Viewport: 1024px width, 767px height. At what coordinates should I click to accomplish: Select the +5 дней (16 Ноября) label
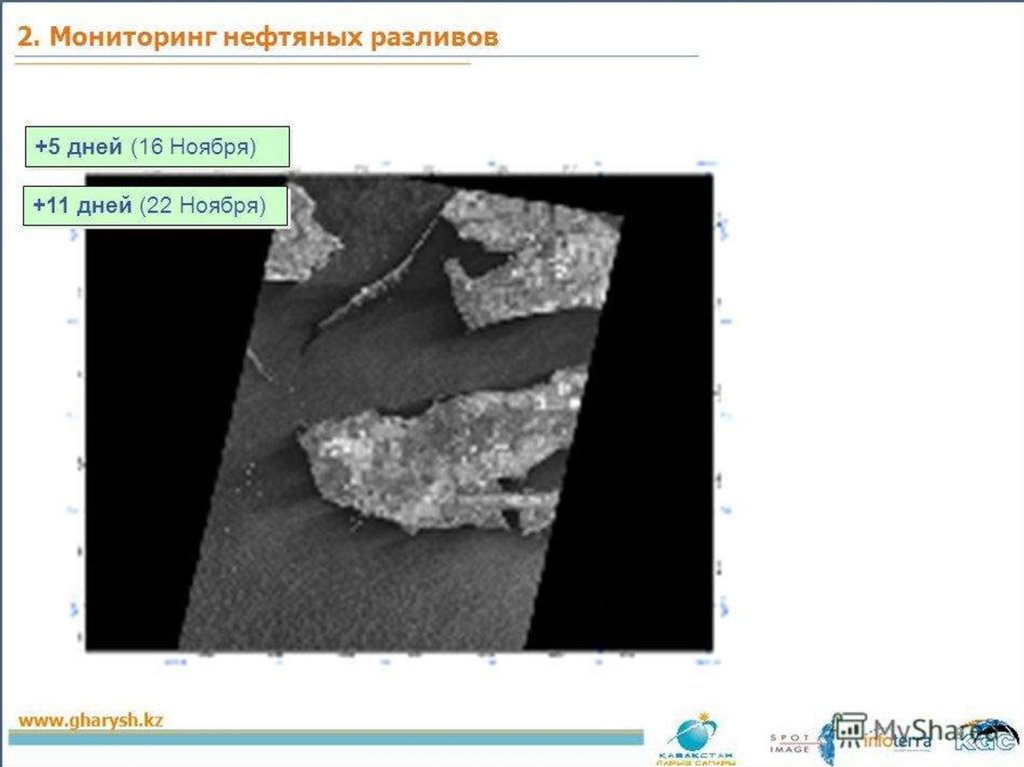coord(156,147)
